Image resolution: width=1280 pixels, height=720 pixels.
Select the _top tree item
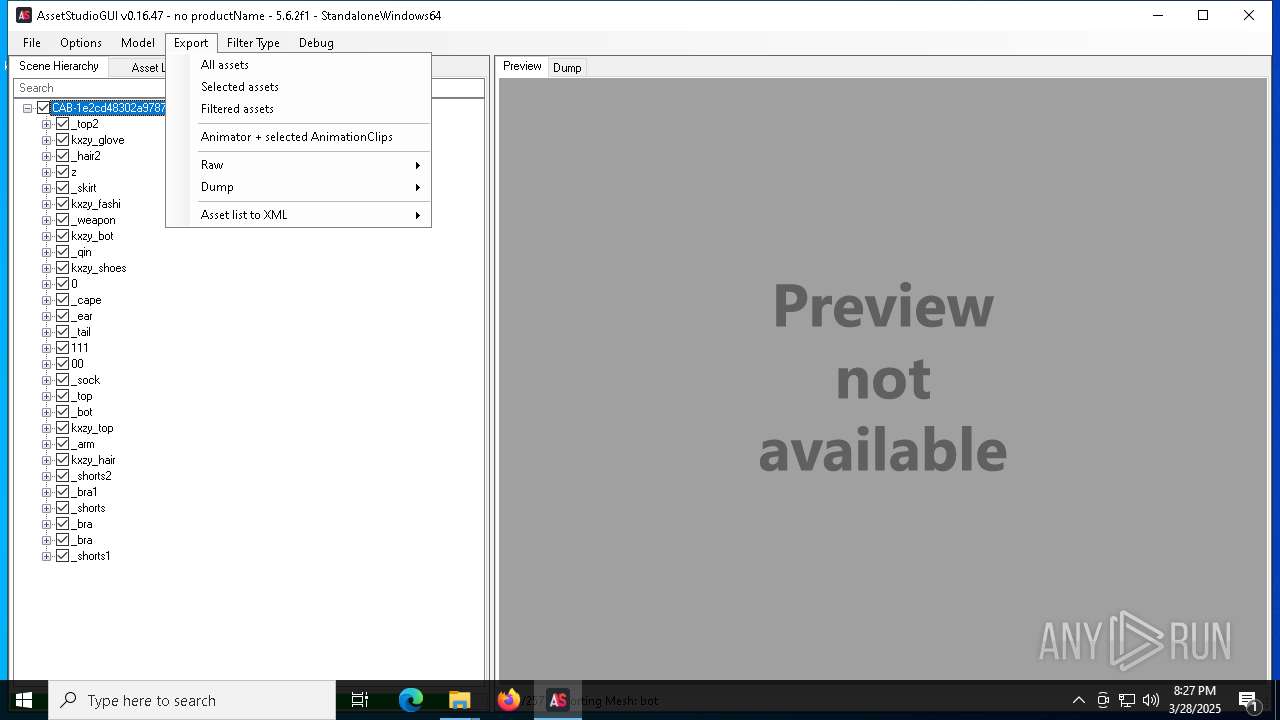(82, 396)
